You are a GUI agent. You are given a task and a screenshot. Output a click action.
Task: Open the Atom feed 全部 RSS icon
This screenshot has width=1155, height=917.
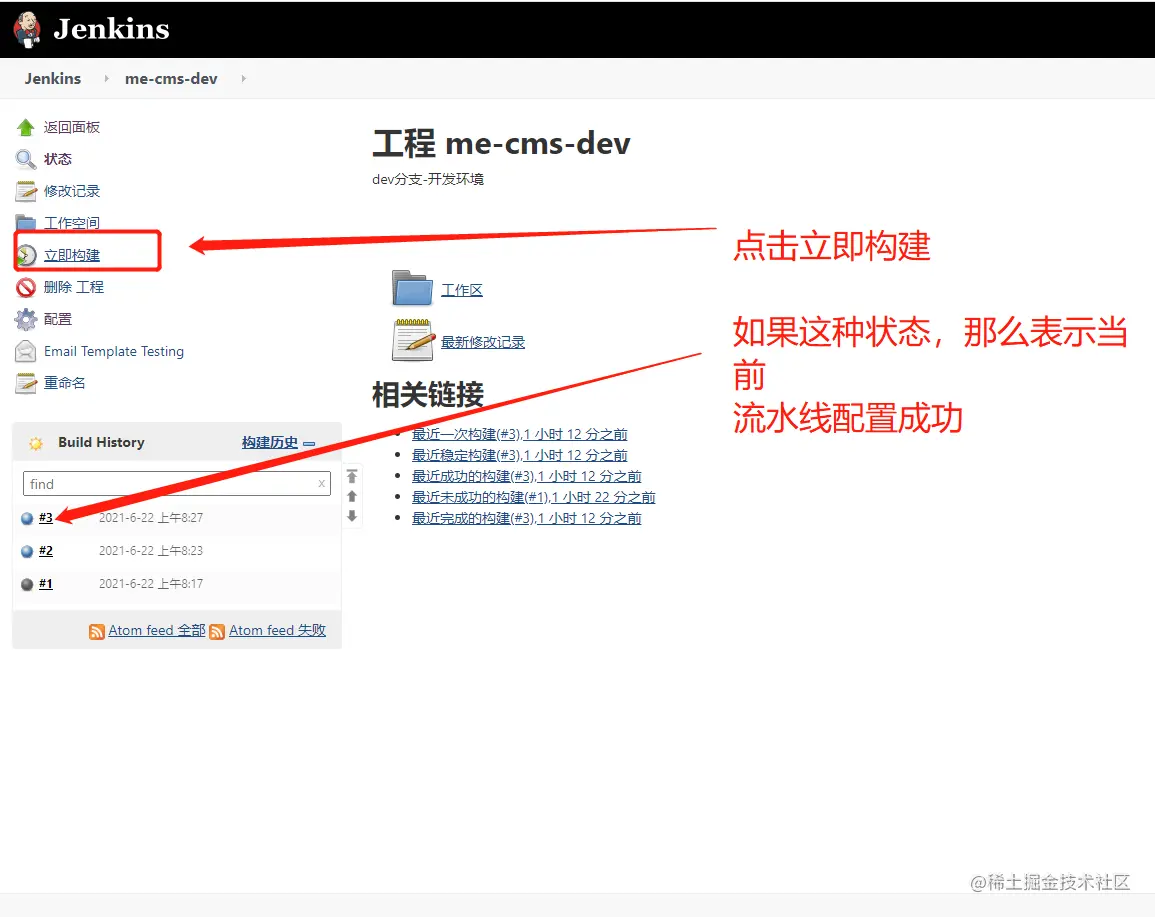point(96,630)
